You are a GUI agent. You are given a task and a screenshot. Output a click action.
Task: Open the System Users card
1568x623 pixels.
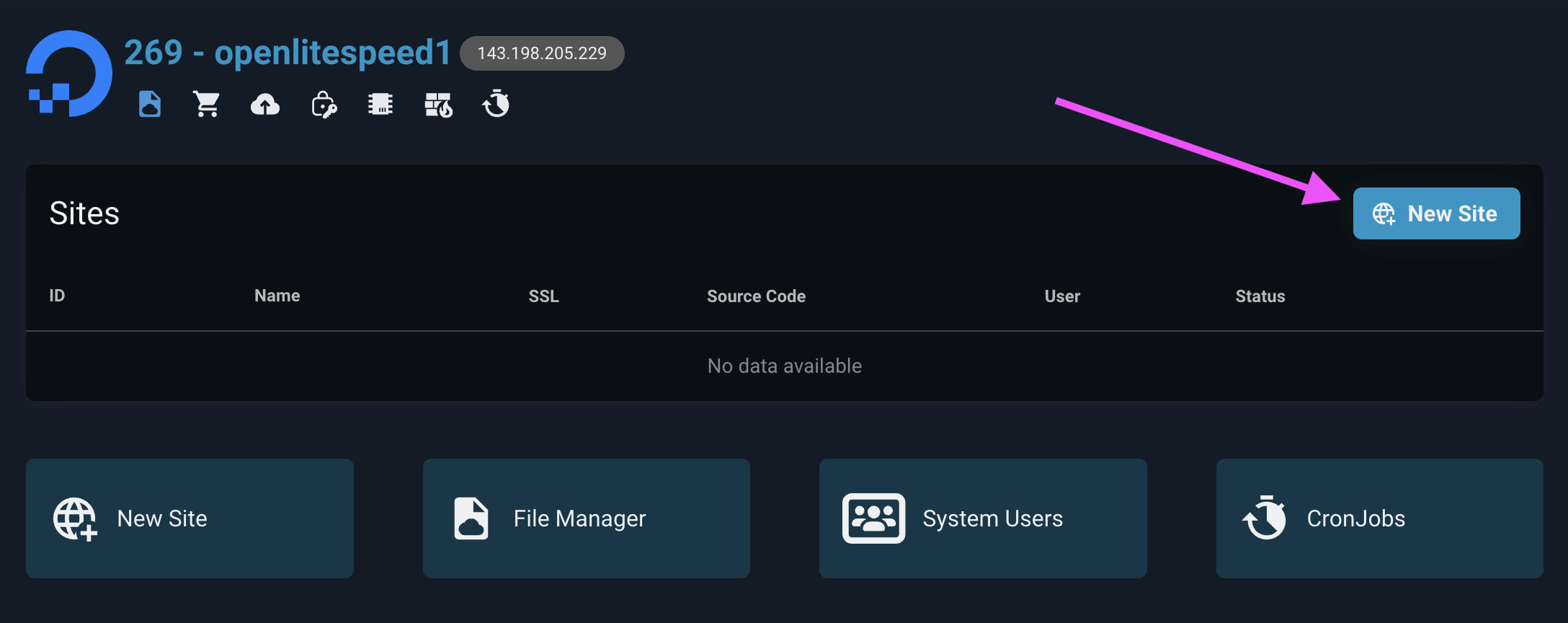pos(982,518)
